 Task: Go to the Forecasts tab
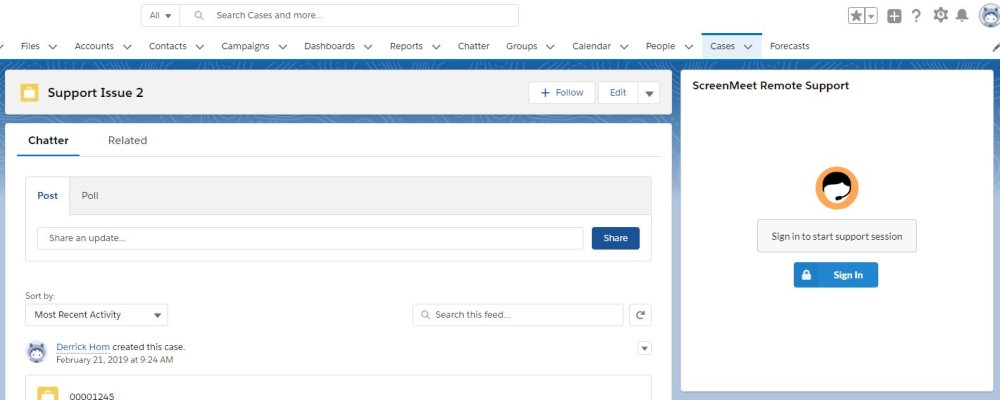coord(790,46)
